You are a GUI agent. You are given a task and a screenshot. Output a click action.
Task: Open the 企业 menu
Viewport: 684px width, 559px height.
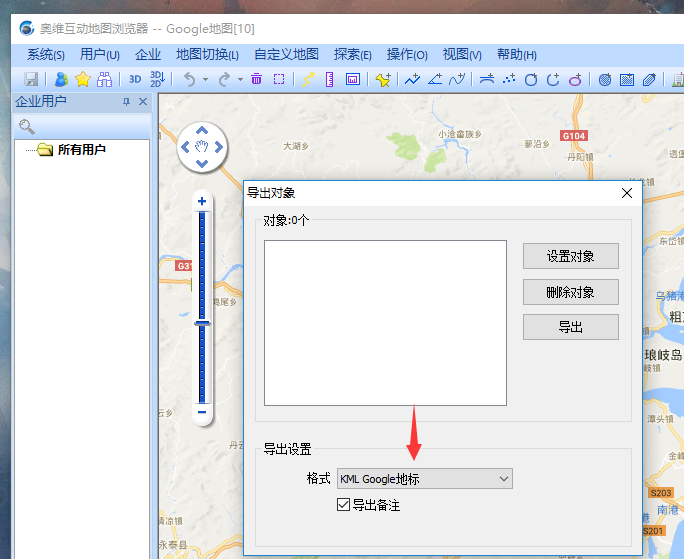tap(148, 55)
